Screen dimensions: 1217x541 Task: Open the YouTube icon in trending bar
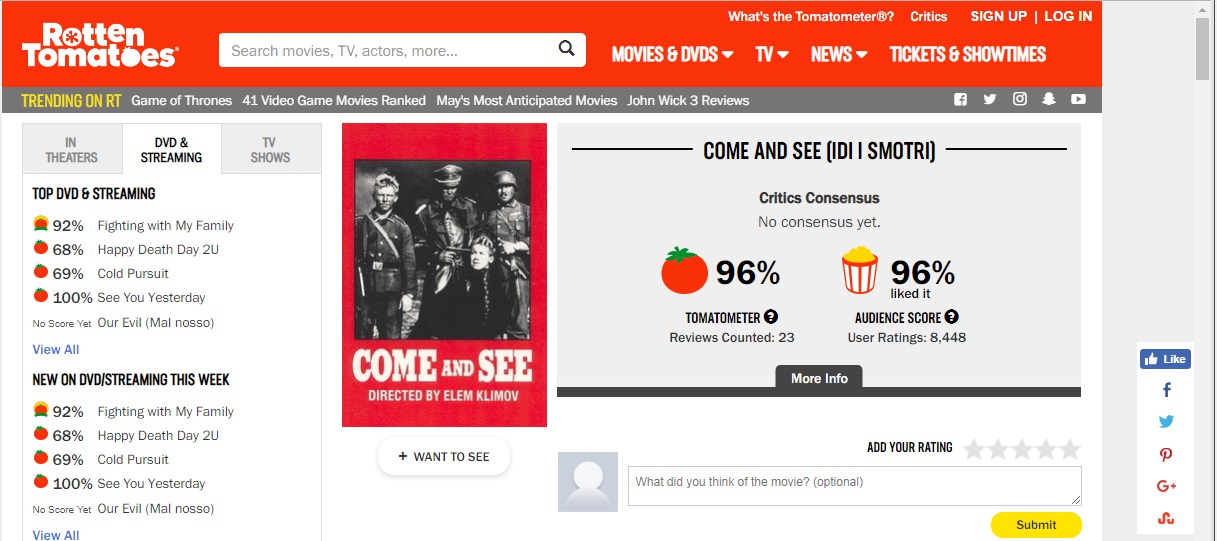click(1078, 99)
